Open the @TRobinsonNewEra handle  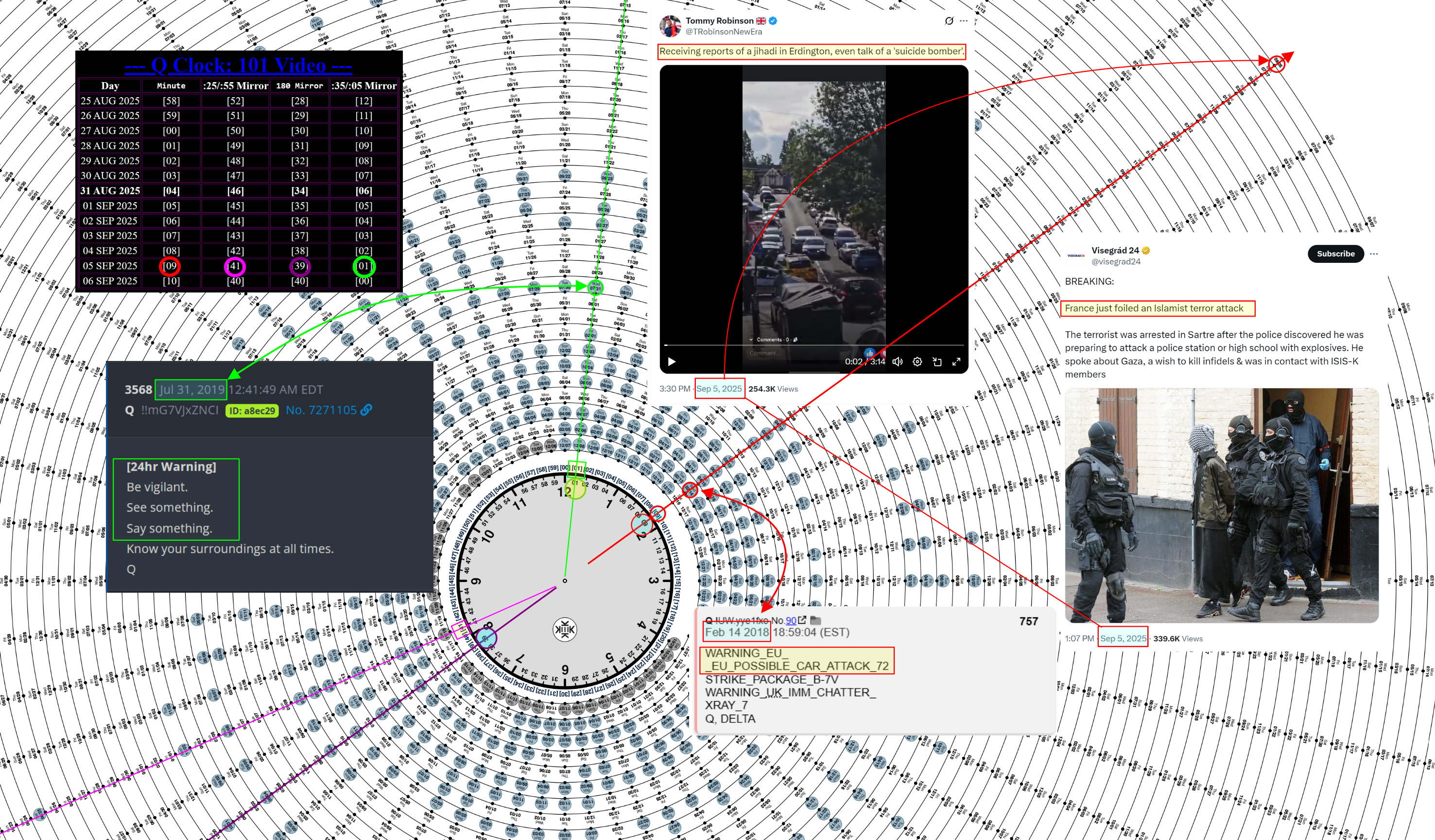724,32
